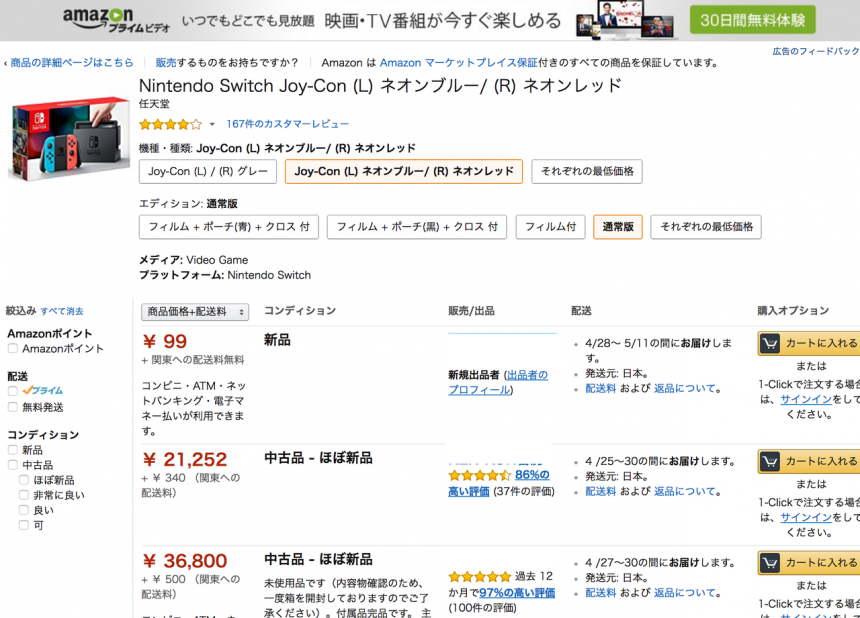Toggle the Amazonポイント checkbox
Screen dimensions: 860x618
click(x=13, y=349)
